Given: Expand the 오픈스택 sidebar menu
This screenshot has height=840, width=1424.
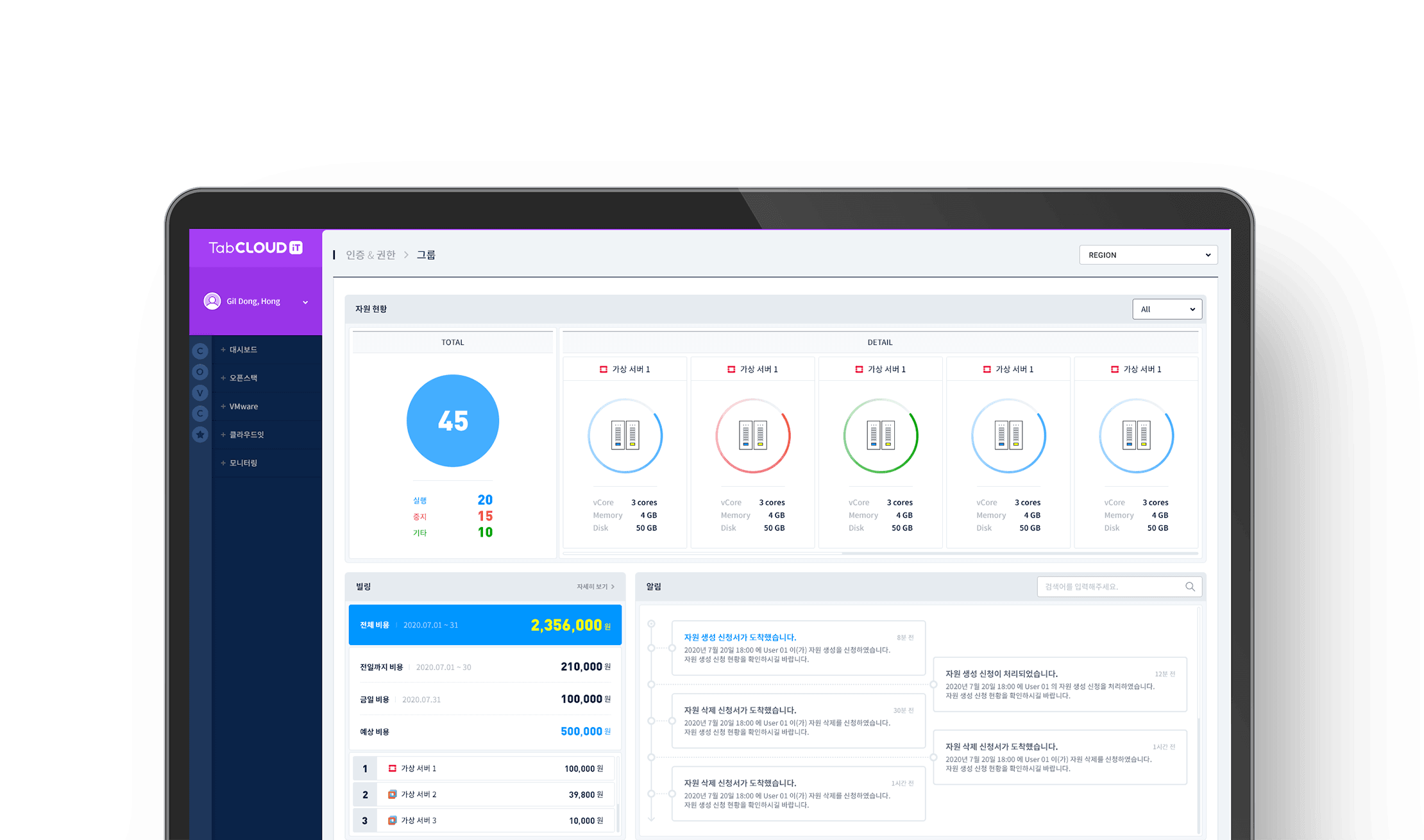Looking at the screenshot, I should tap(243, 378).
